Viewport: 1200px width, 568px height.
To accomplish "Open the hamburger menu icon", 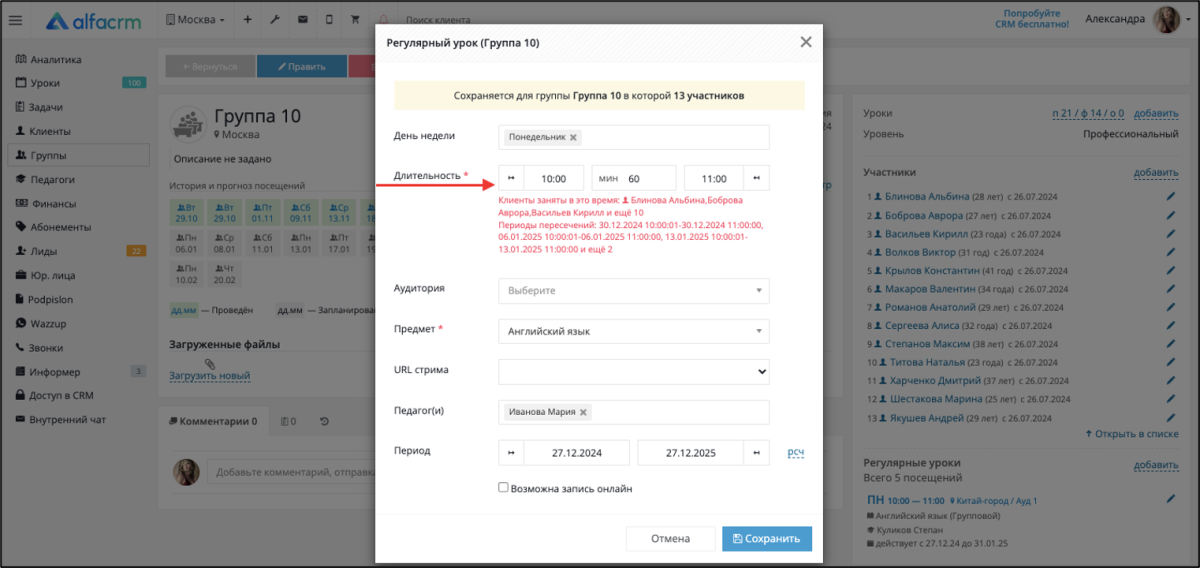I will point(15,20).
